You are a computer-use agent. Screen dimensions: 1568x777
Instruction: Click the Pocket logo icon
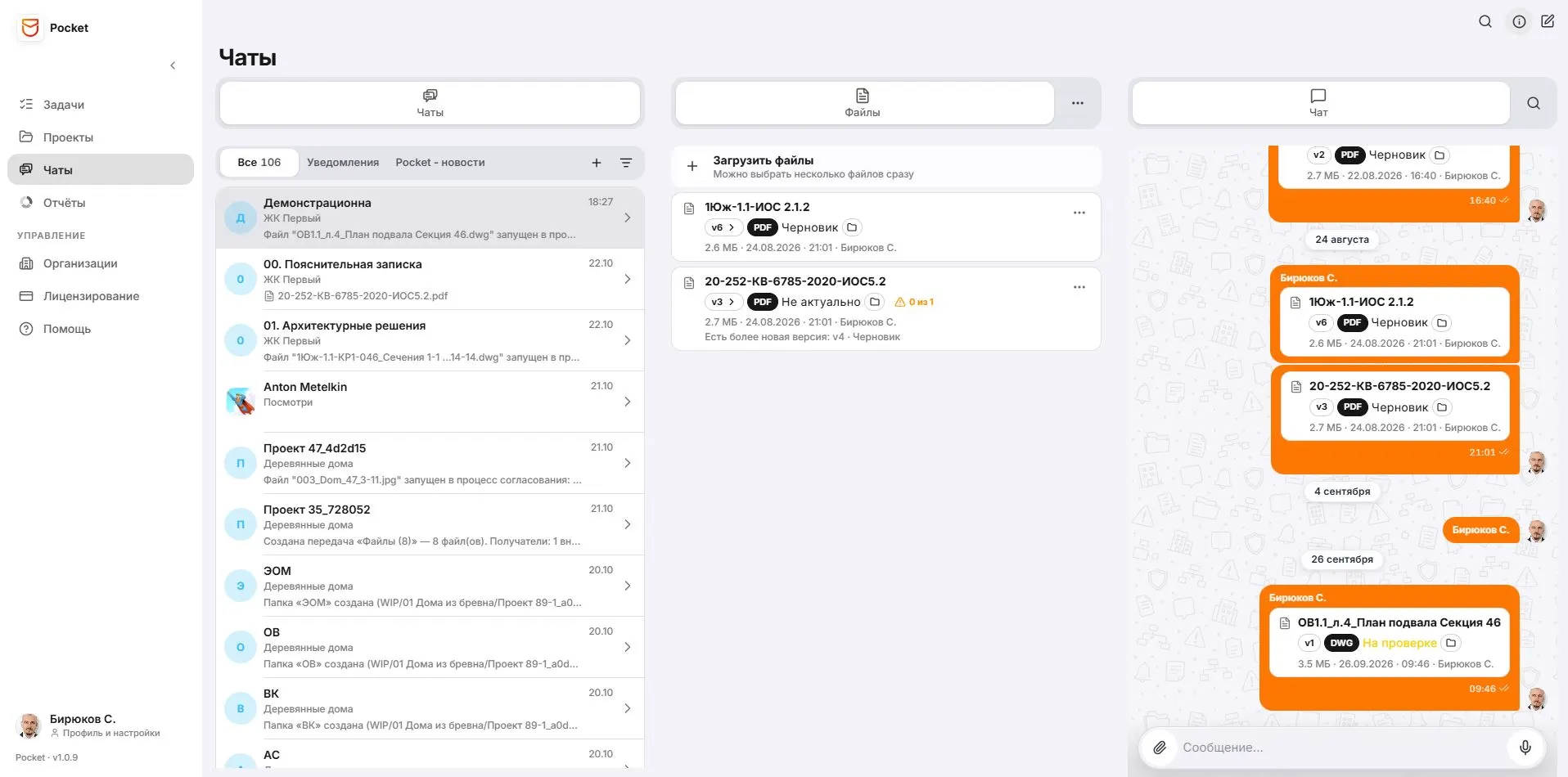tap(30, 28)
